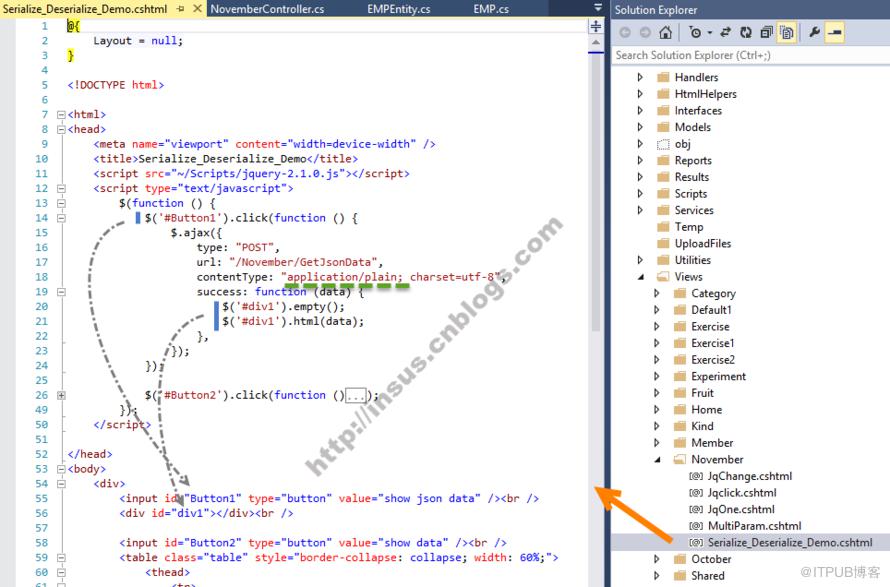Collapse the head section on line 8
Screen dimensions: 890x587
click(x=61, y=129)
